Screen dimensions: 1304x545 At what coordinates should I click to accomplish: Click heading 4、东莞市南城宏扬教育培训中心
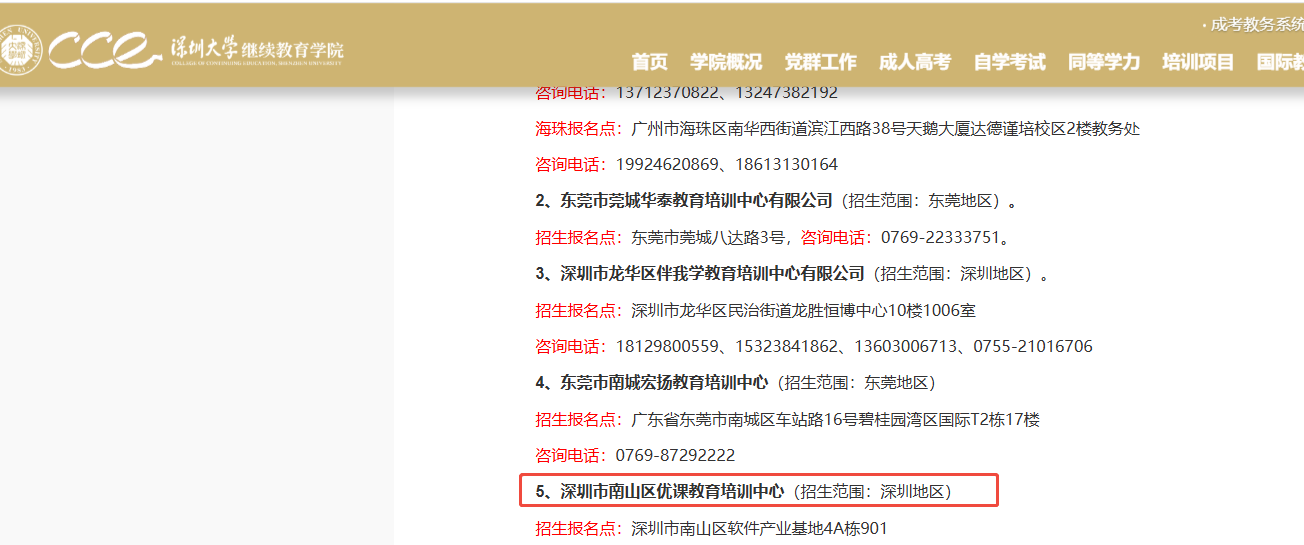652,382
